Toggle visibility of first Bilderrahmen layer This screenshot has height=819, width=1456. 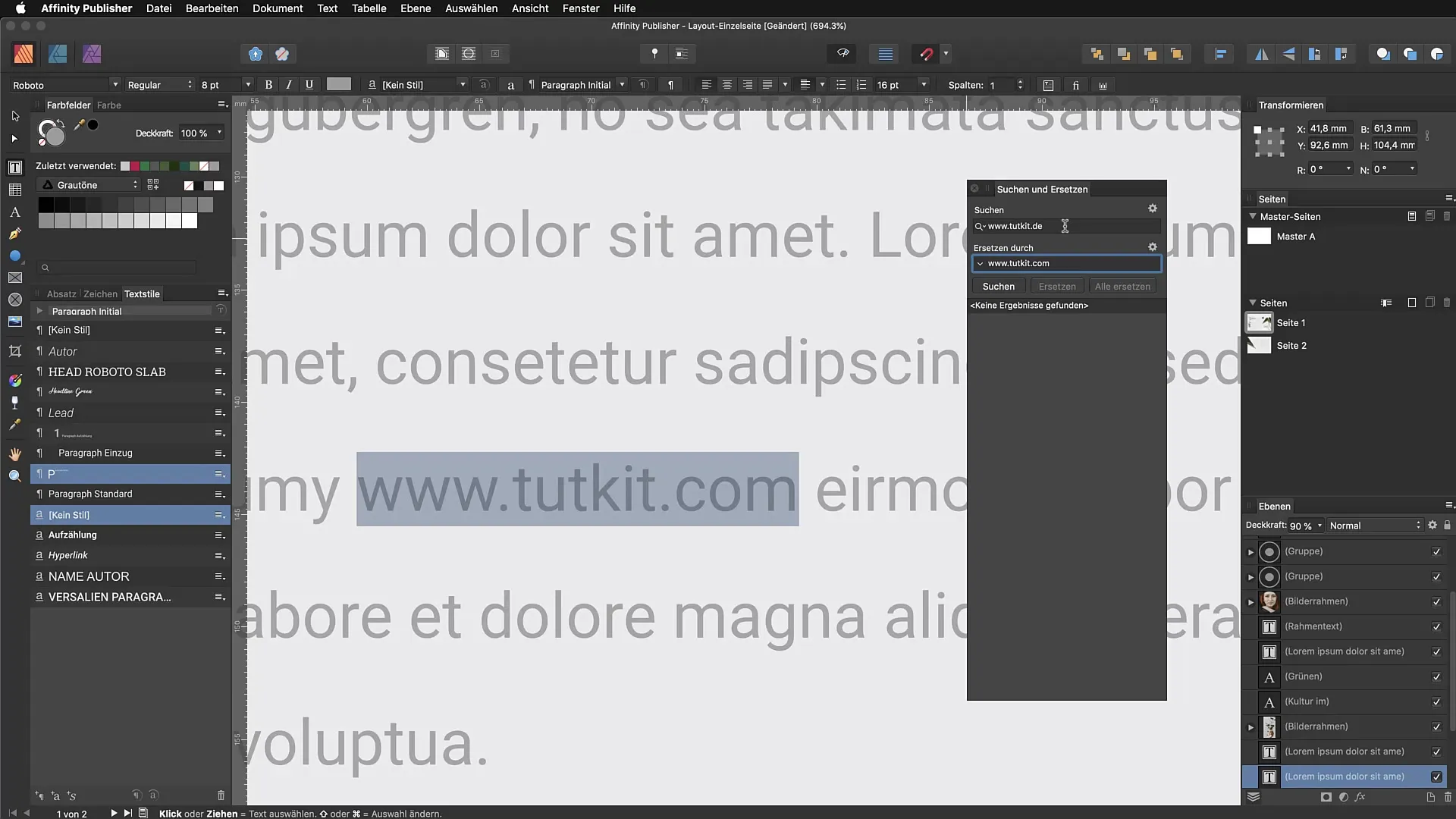tap(1436, 602)
